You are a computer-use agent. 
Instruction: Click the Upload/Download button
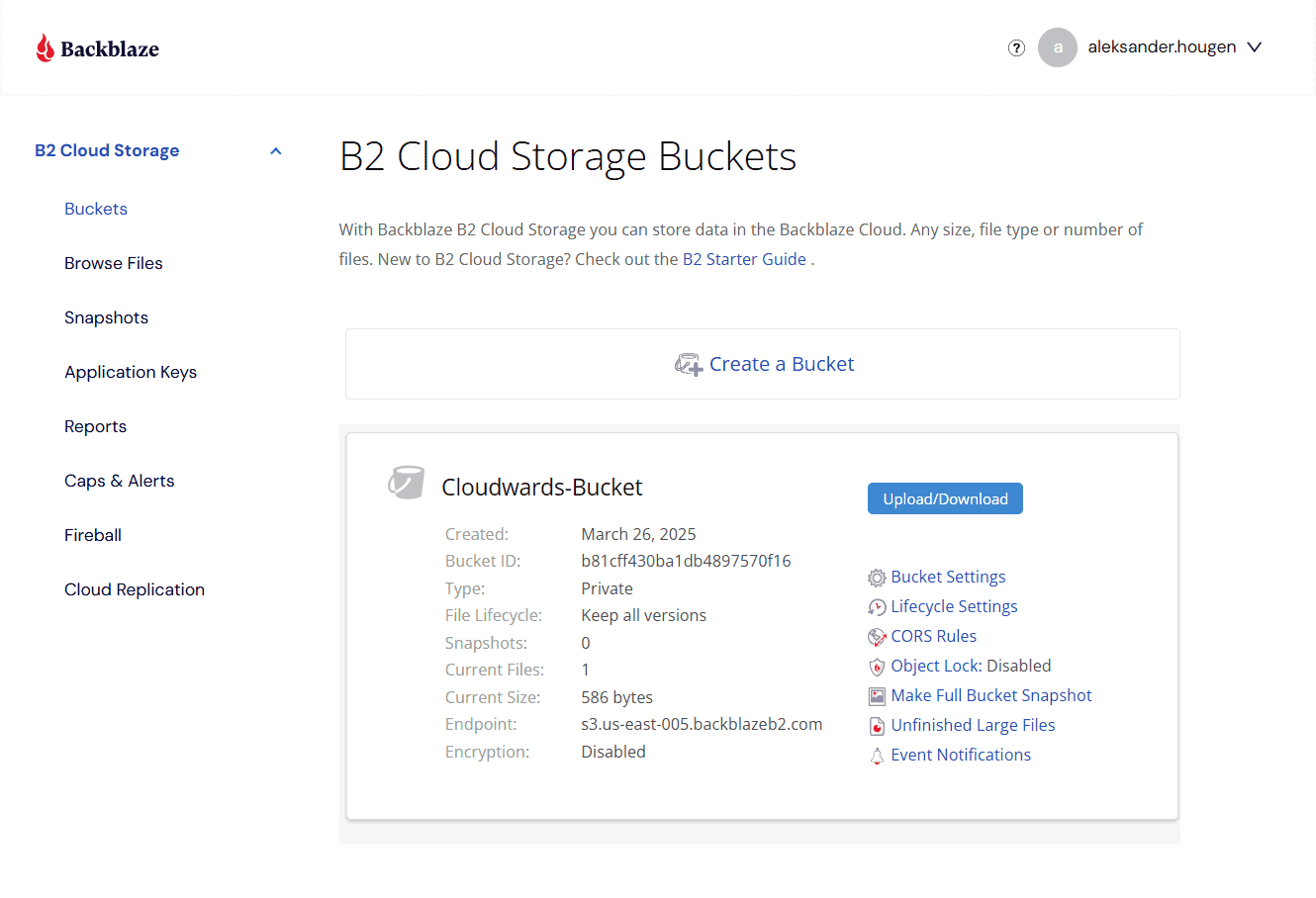pyautogui.click(x=945, y=498)
